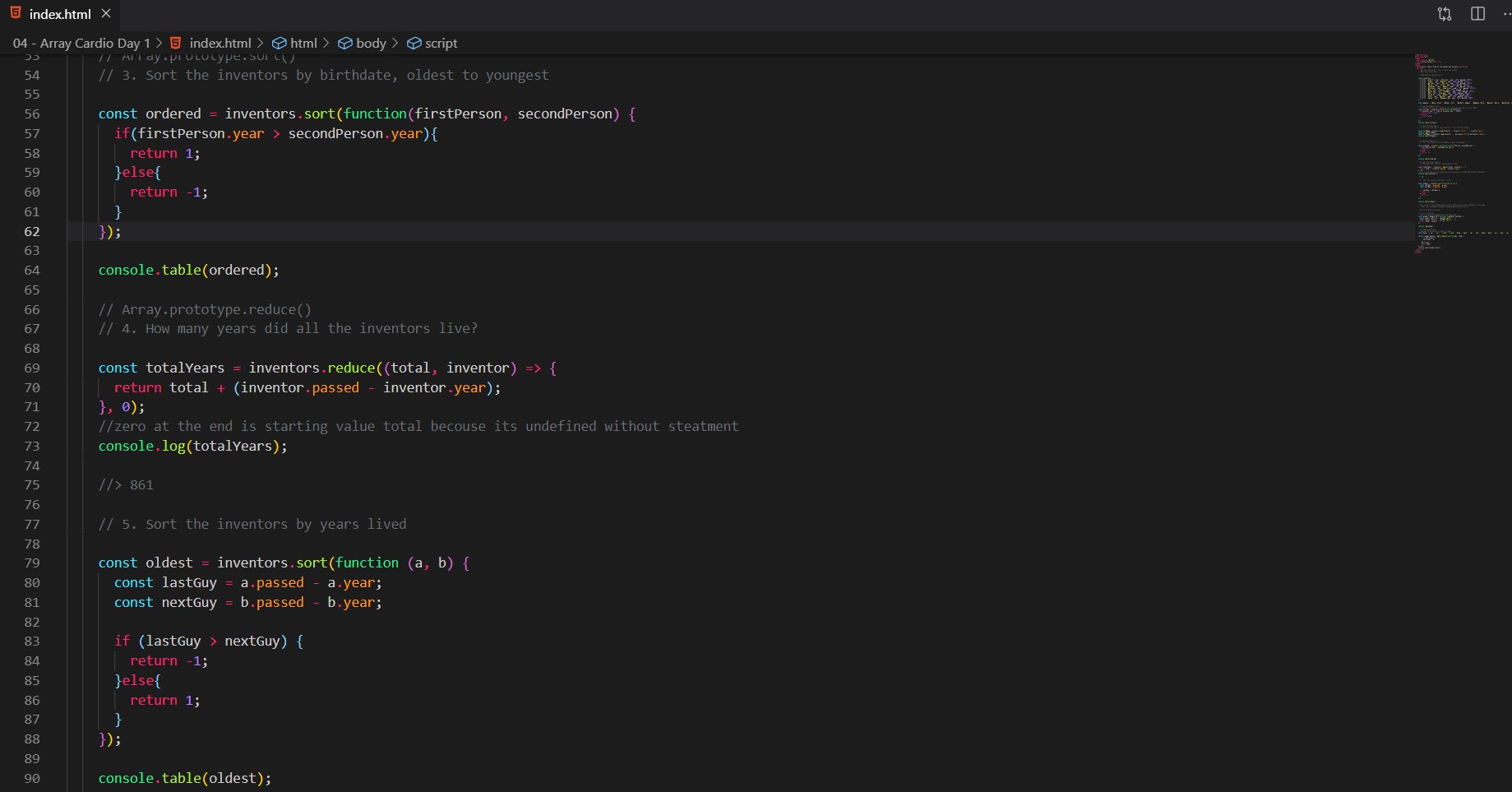The image size is (1512, 792).
Task: Click comment '// Array.prototype.reduce()'
Action: point(205,309)
